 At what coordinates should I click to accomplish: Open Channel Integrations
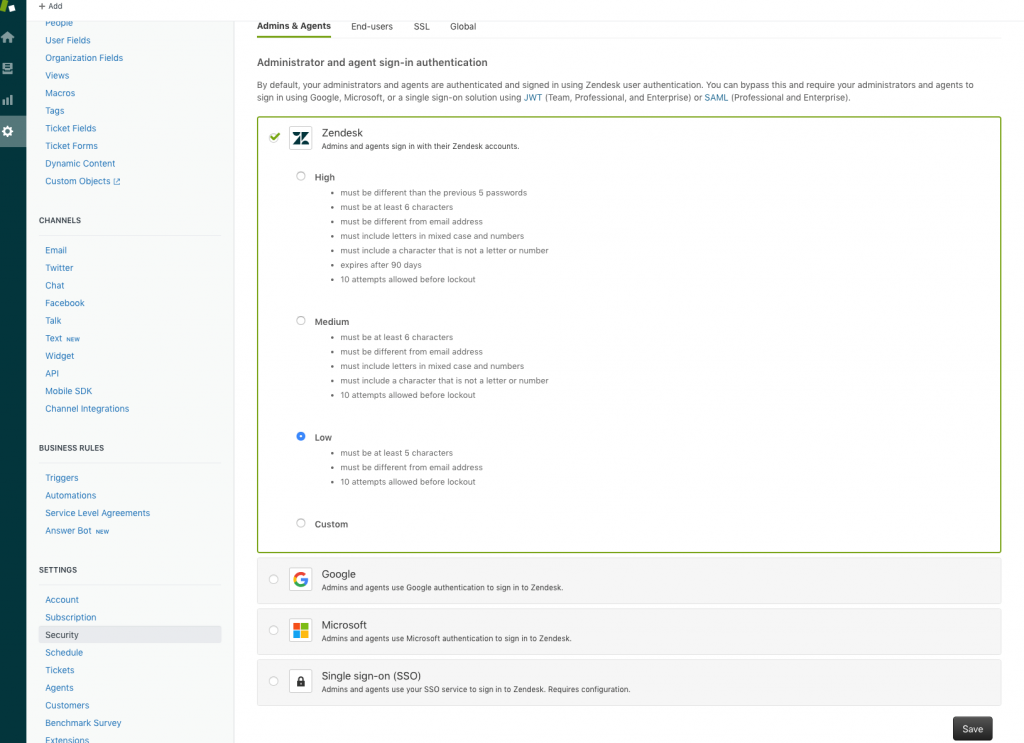tap(87, 409)
